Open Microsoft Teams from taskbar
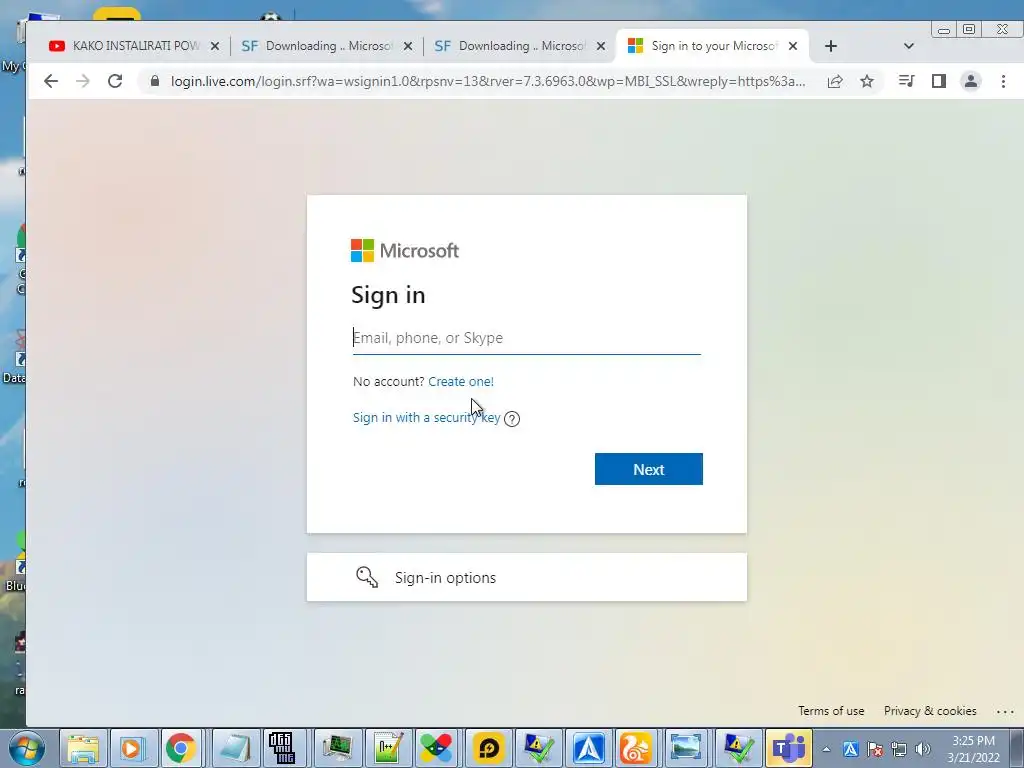The width and height of the screenshot is (1024, 768). click(788, 748)
